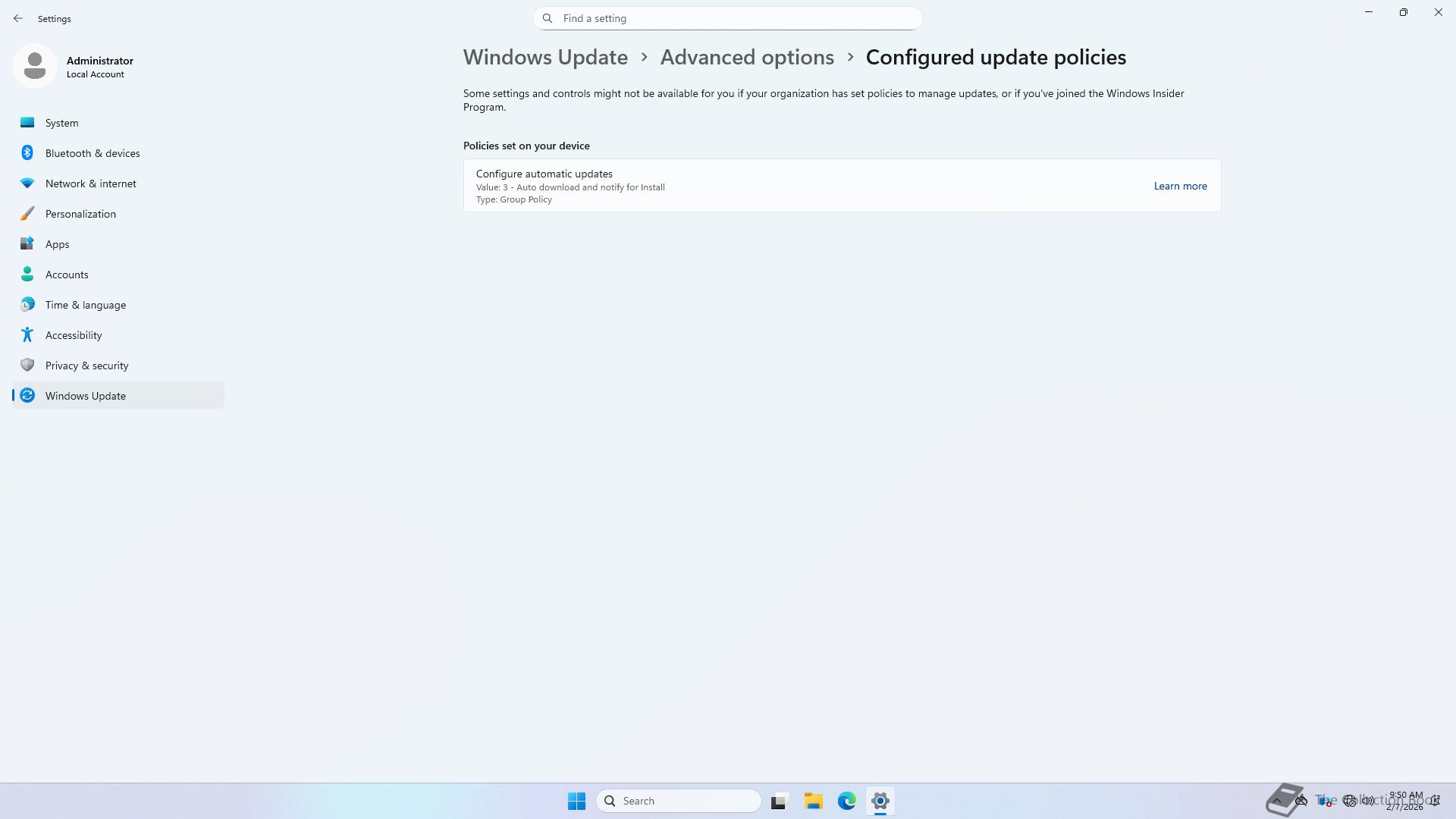This screenshot has height=819, width=1456.
Task: Click the Network & internet wifi icon
Action: [27, 184]
